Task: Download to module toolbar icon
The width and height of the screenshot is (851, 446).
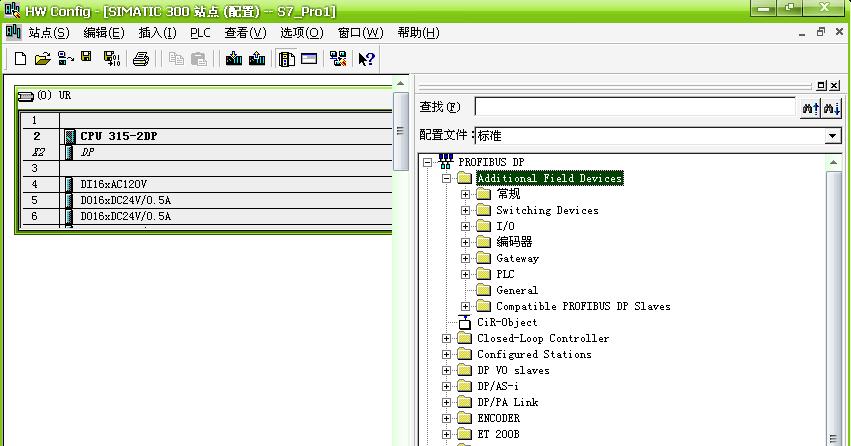Action: (x=234, y=59)
